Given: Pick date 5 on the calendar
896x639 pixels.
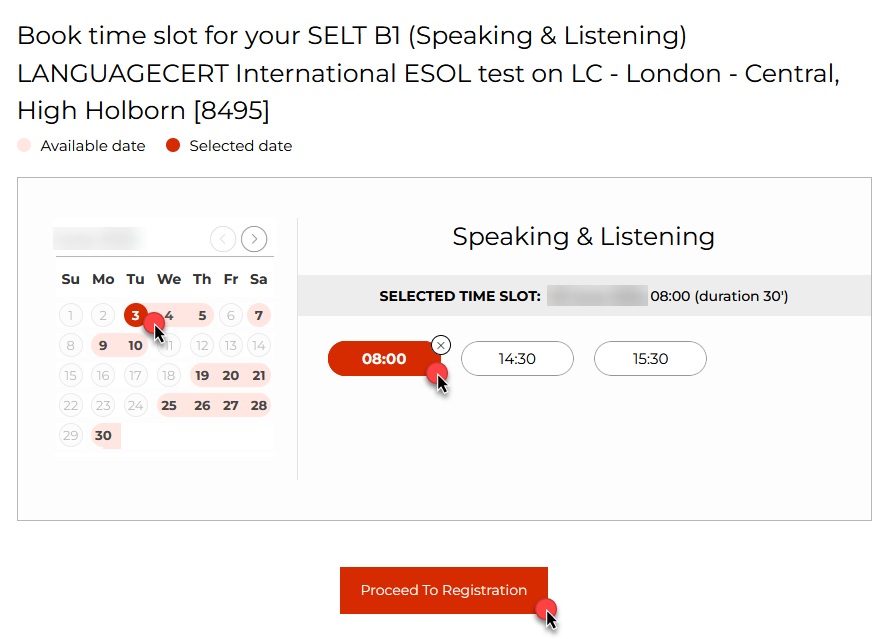Looking at the screenshot, I should coord(202,315).
